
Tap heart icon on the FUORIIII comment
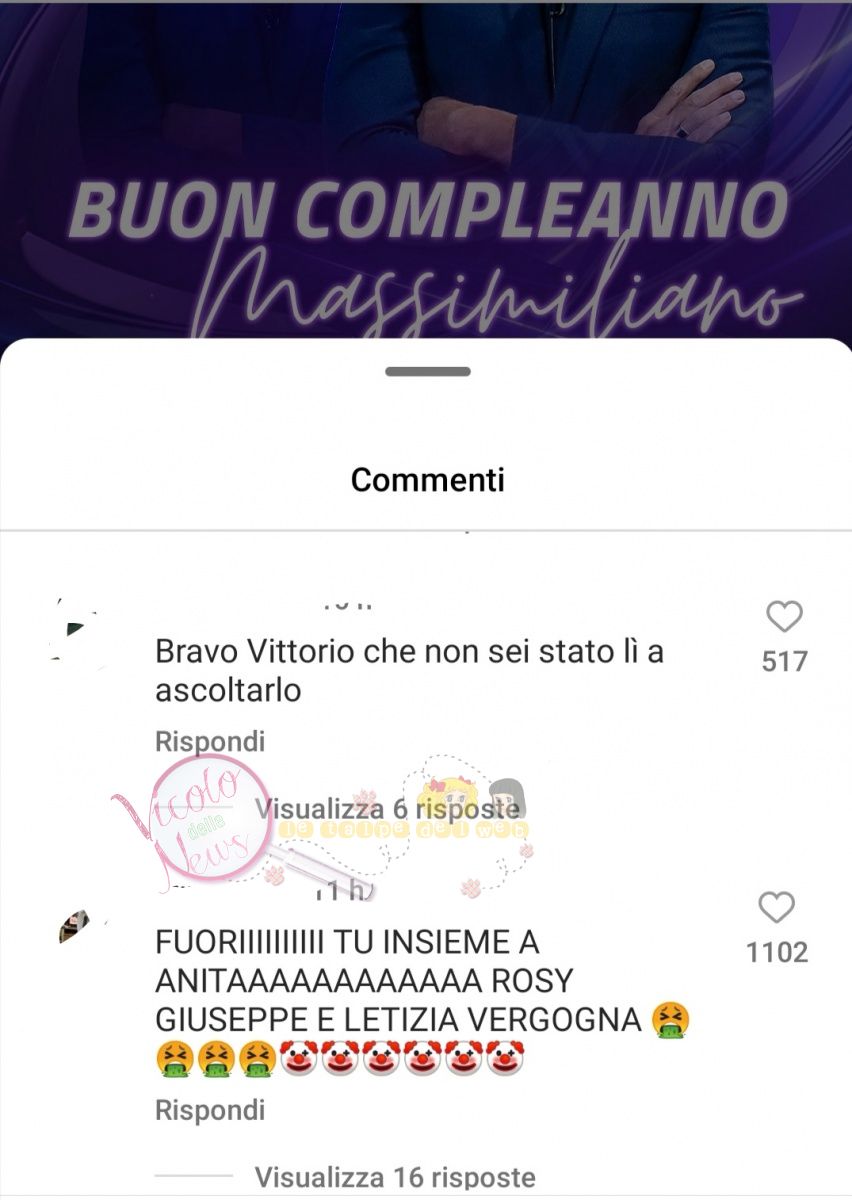coord(776,908)
